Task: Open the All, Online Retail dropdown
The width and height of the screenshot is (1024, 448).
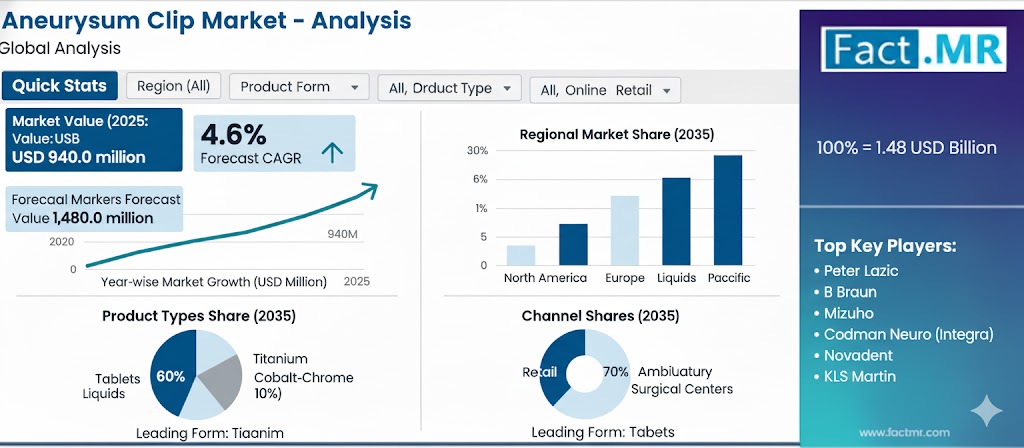Action: (604, 90)
